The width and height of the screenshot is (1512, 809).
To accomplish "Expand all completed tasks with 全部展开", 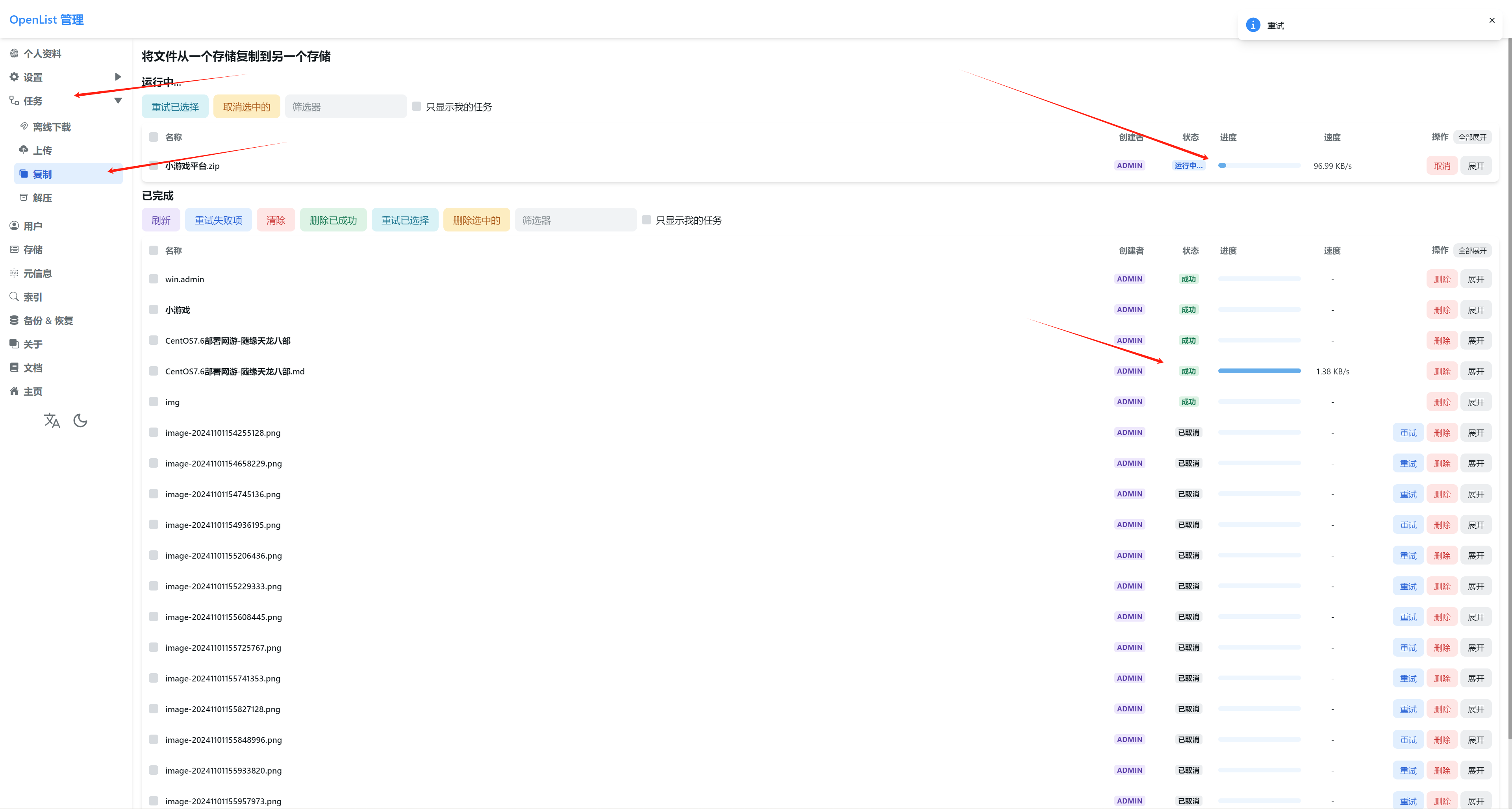I will point(1472,250).
